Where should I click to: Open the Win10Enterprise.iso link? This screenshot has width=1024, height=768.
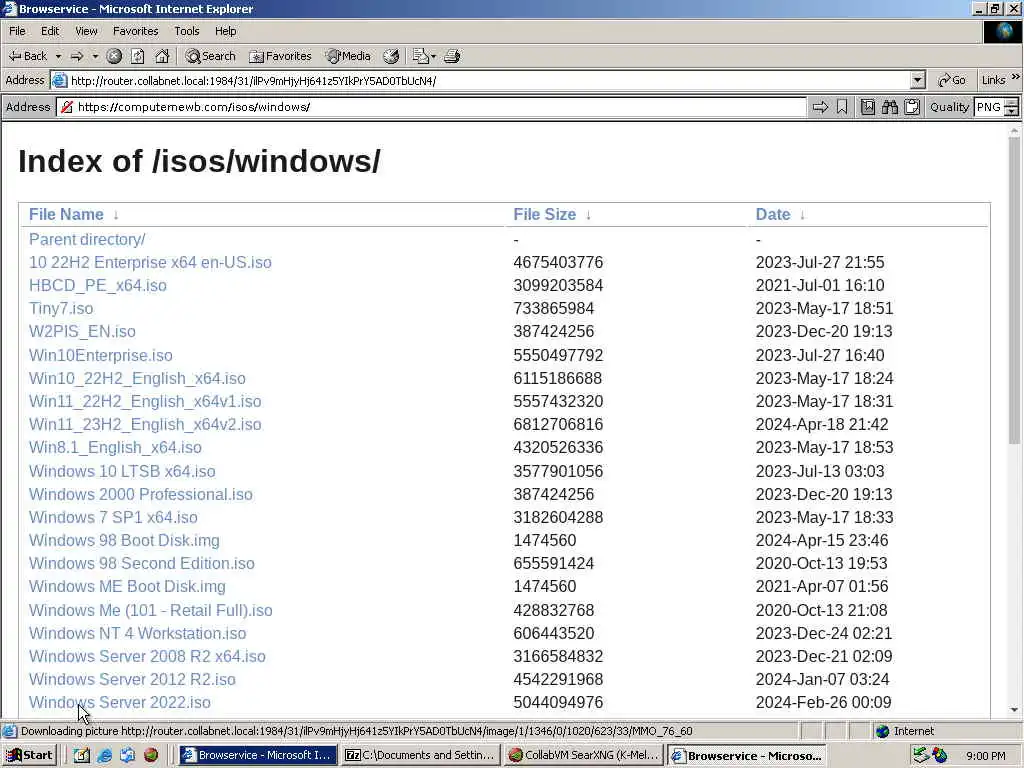click(x=101, y=355)
